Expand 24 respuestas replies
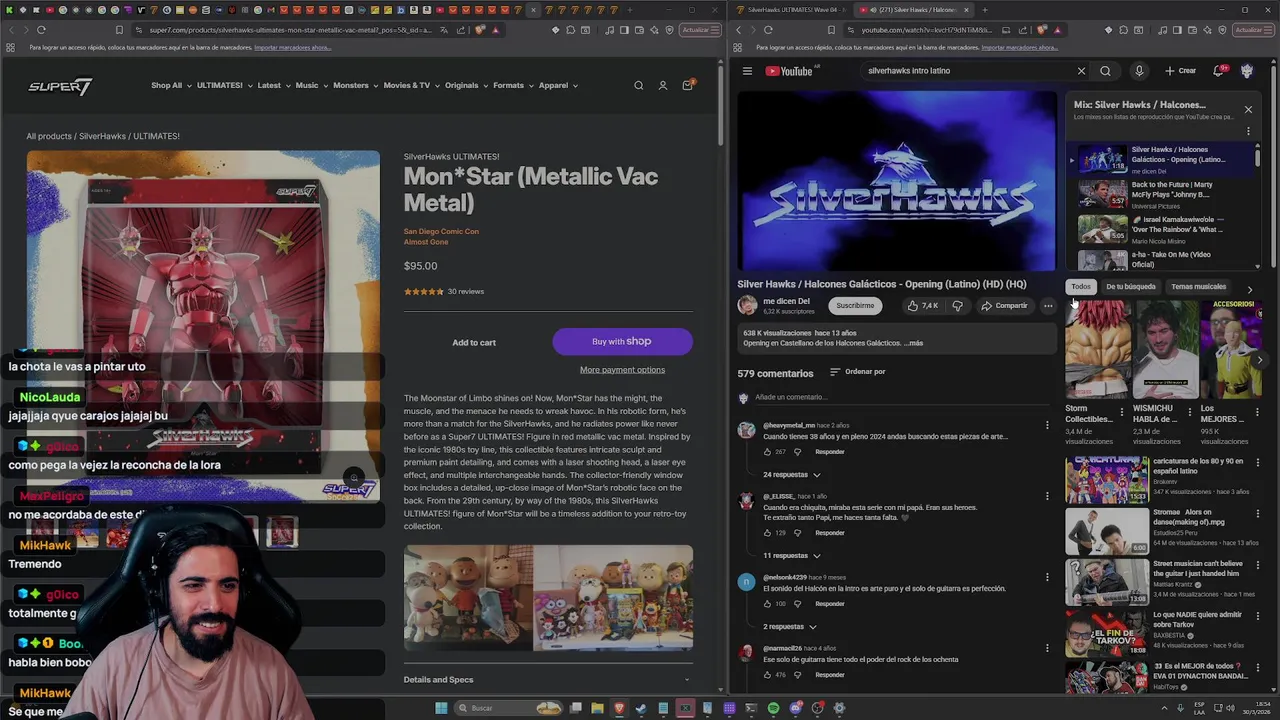 pyautogui.click(x=792, y=475)
